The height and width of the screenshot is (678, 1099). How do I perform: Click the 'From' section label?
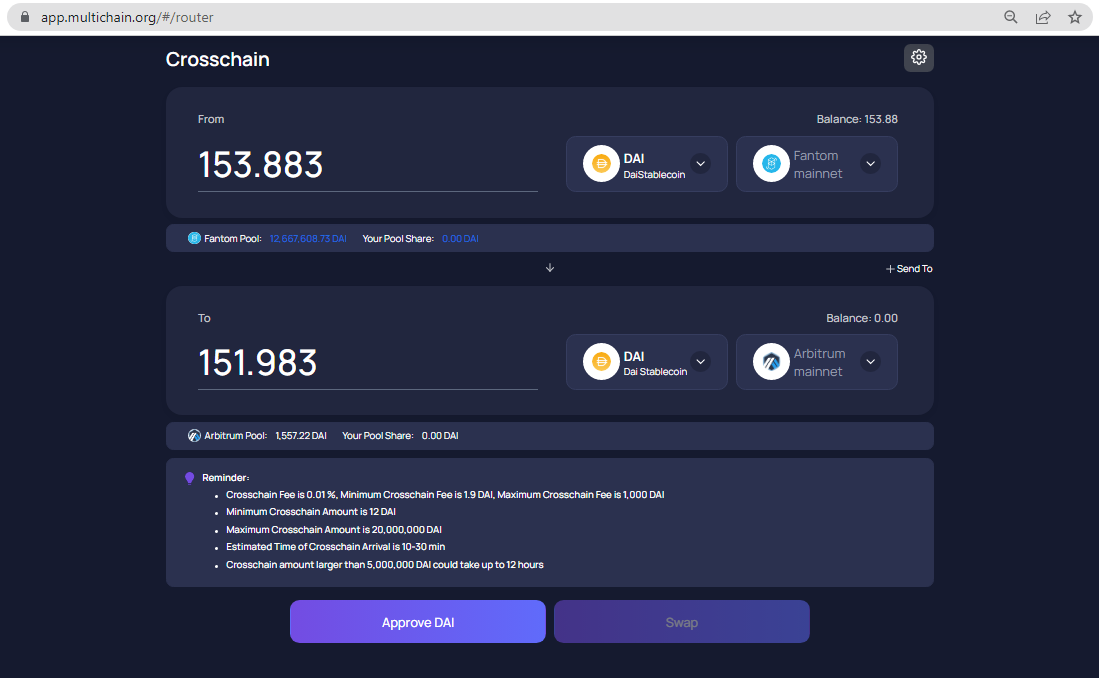tap(211, 119)
